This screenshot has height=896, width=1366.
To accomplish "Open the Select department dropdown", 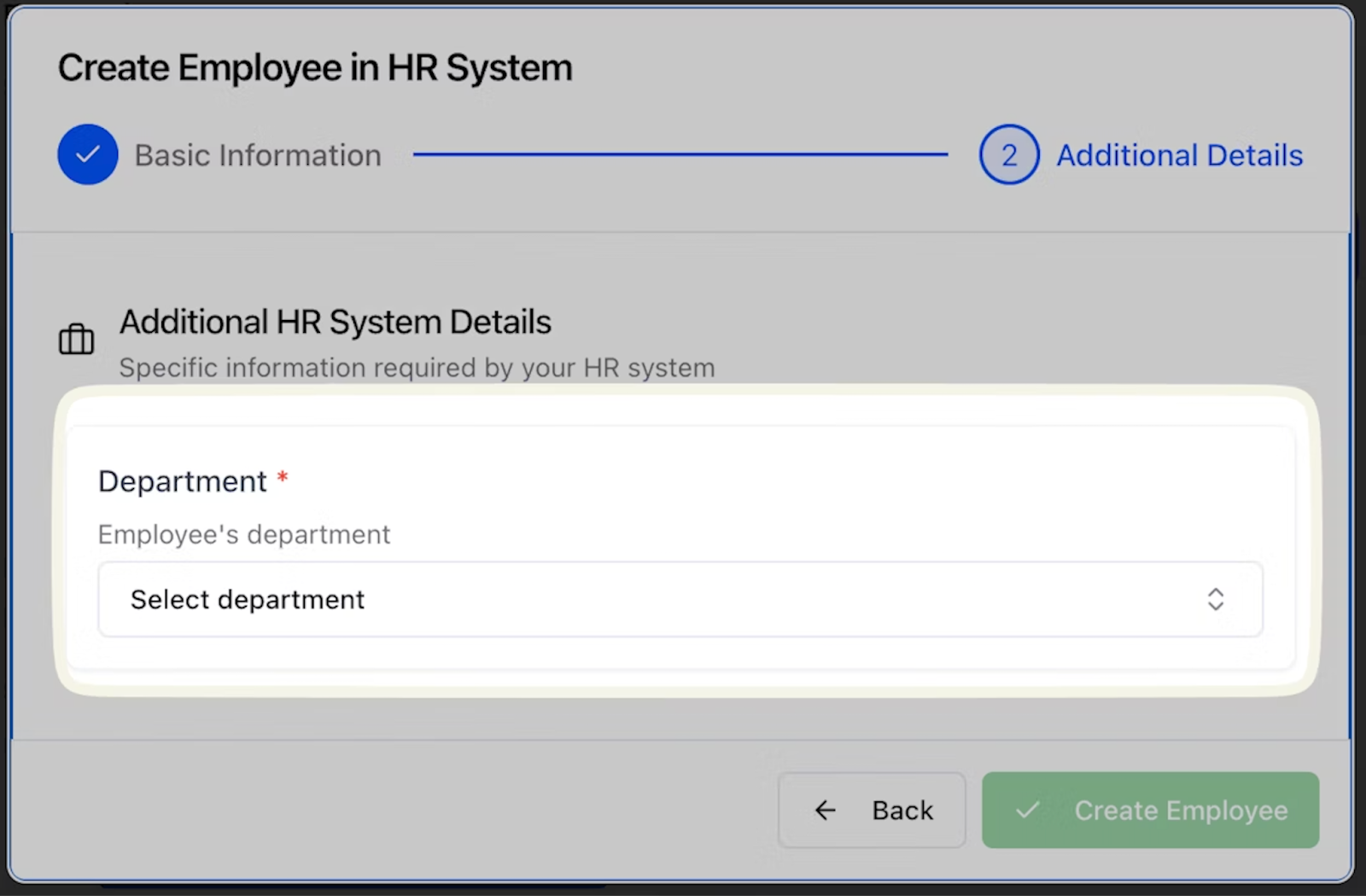I will (680, 599).
